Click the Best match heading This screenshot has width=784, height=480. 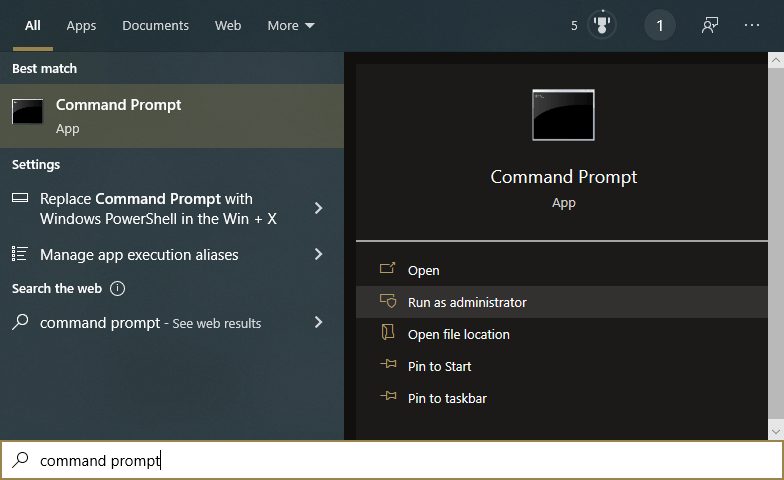44,68
